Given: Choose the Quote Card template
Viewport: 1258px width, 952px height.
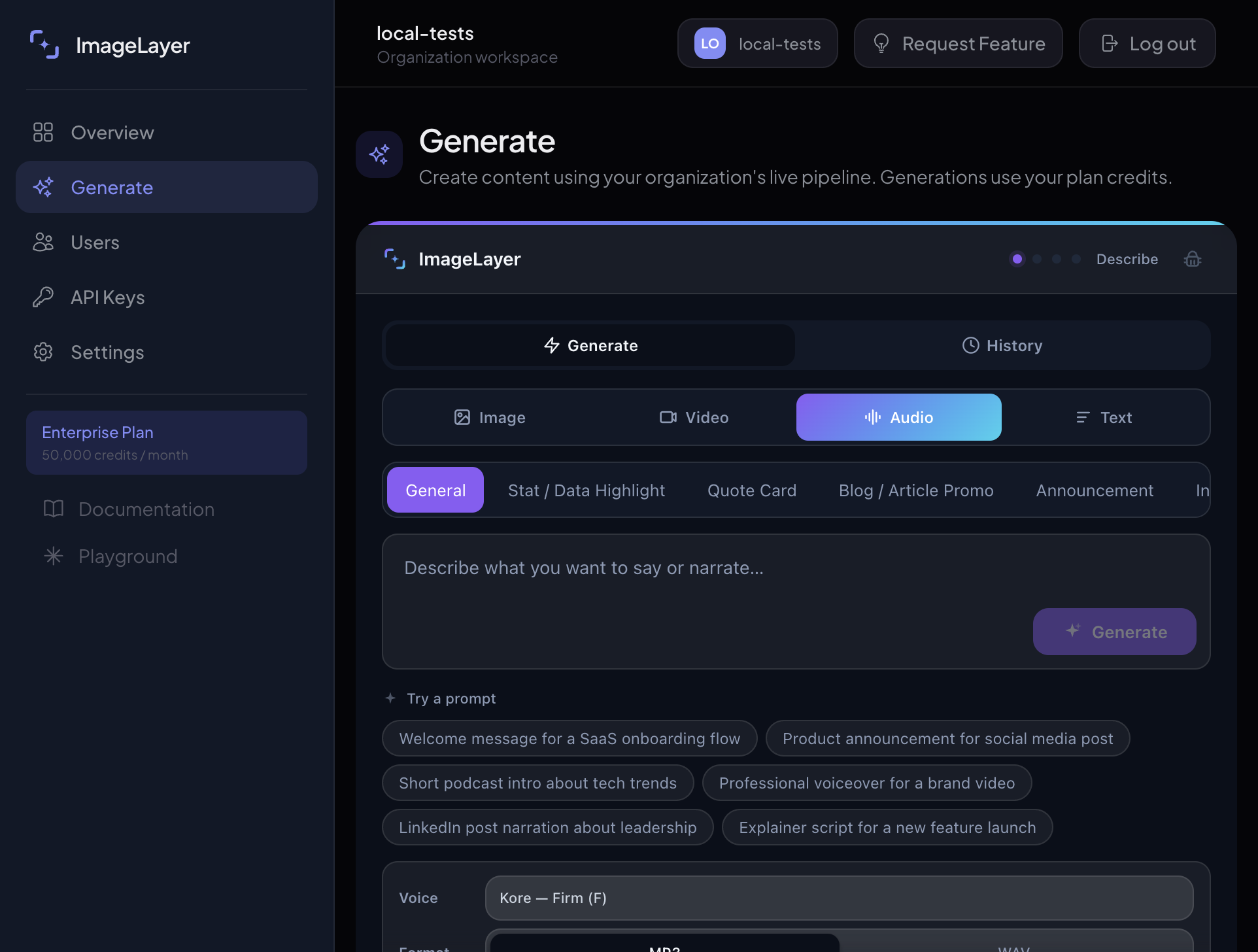Looking at the screenshot, I should coord(752,490).
